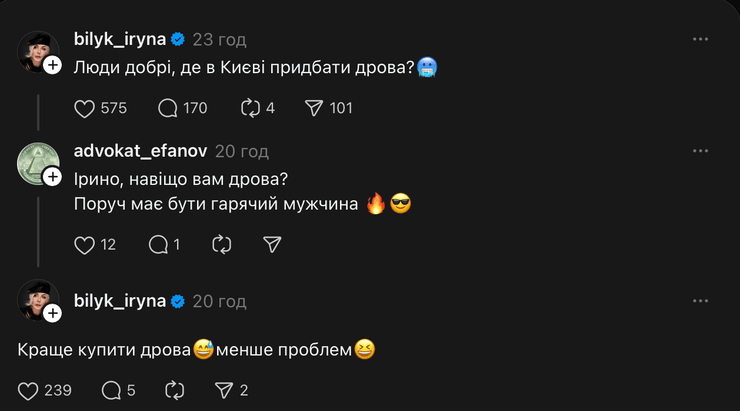This screenshot has width=740, height=411.
Task: Like advokat_efanov's reply
Action: [85, 244]
